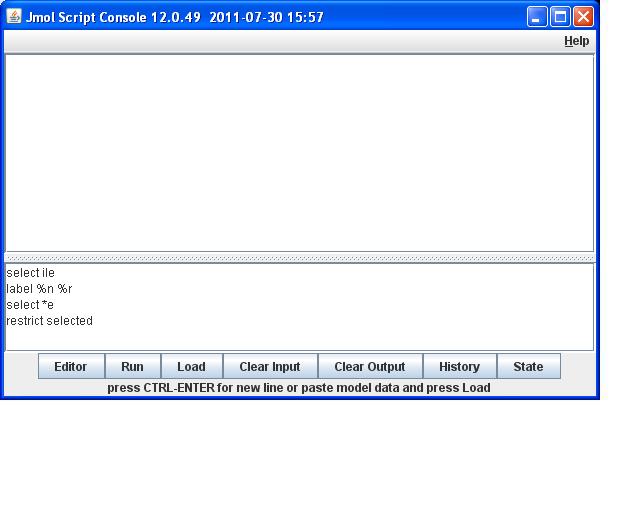Run the script with the Run button
Image resolution: width=640 pixels, height=512 pixels.
(132, 367)
